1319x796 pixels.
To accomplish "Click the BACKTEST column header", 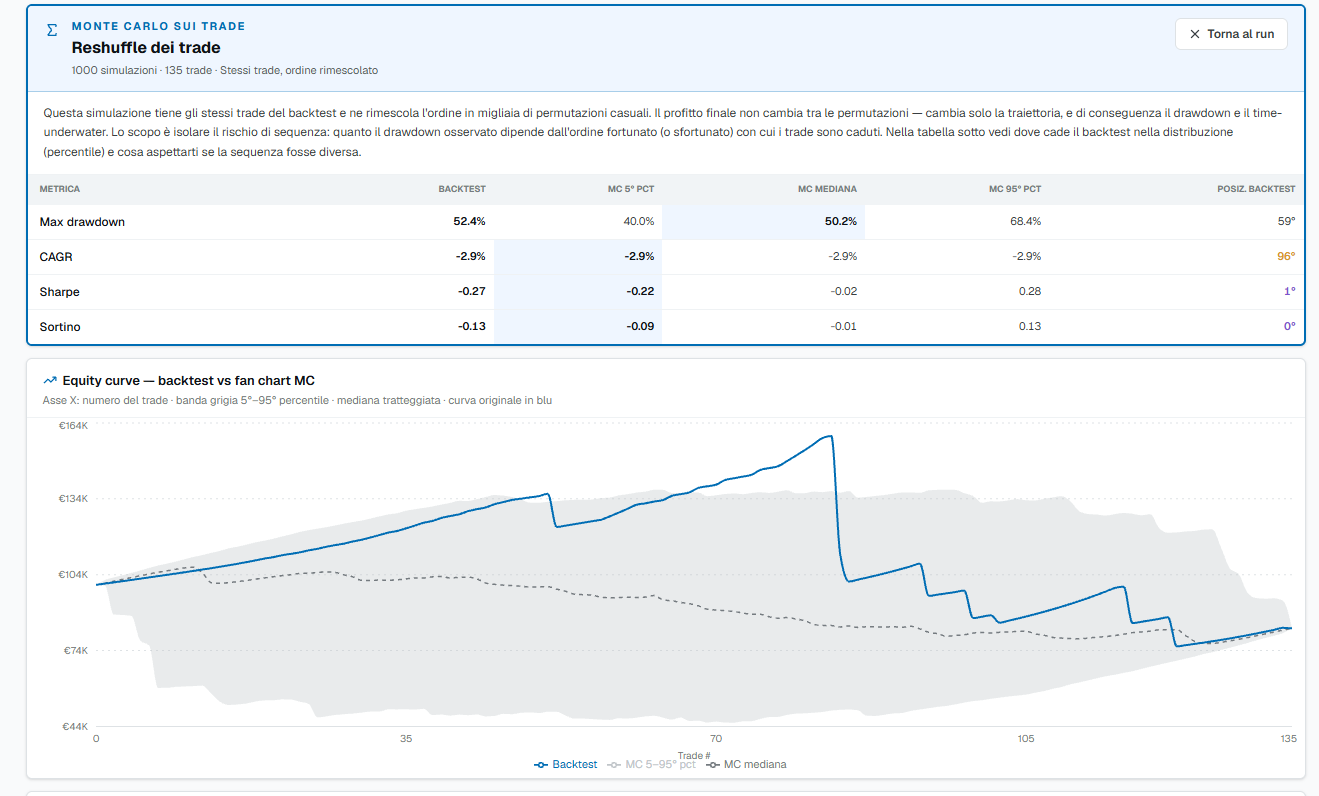I will [x=462, y=189].
